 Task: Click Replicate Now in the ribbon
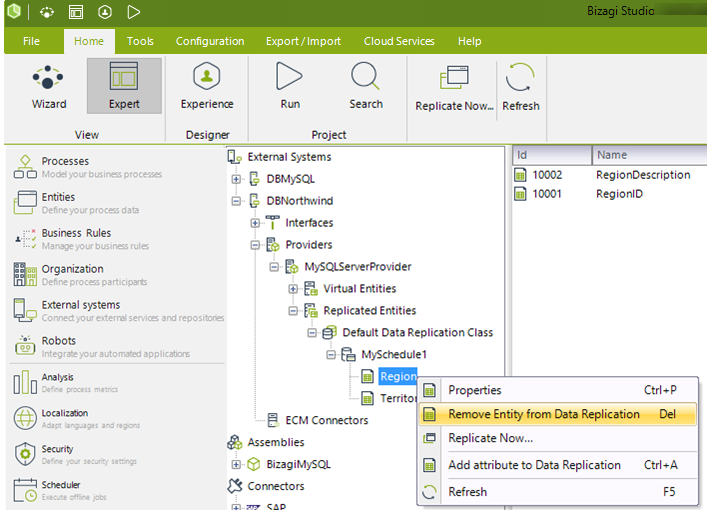[454, 87]
